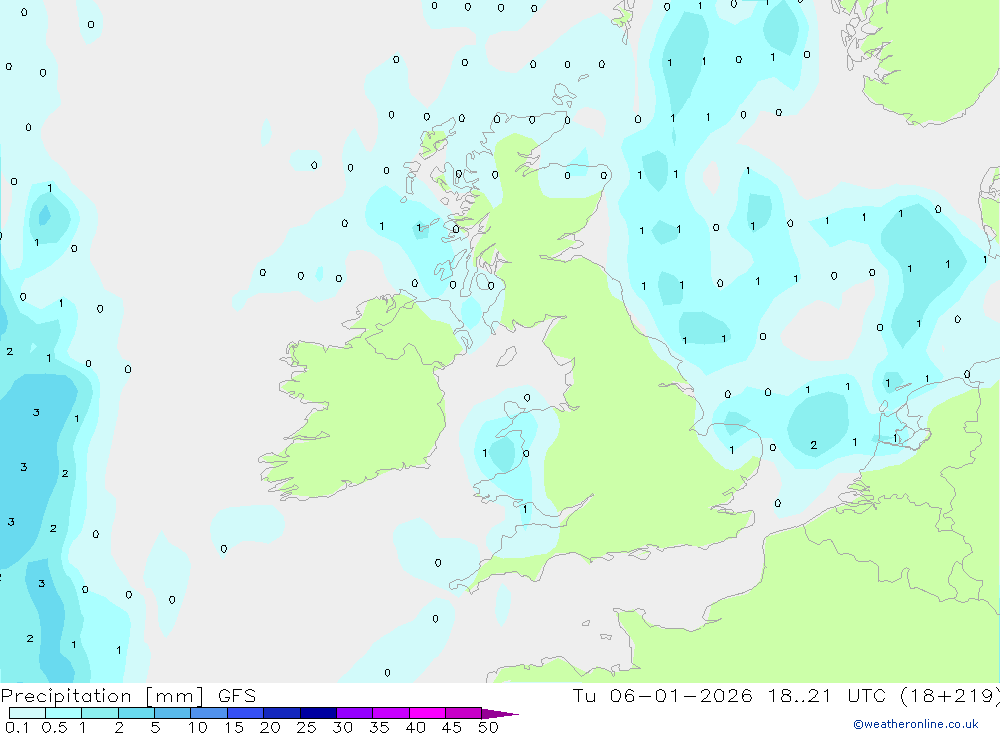Click the "35" legend scale label
This screenshot has height=733, width=1000.
[379, 727]
